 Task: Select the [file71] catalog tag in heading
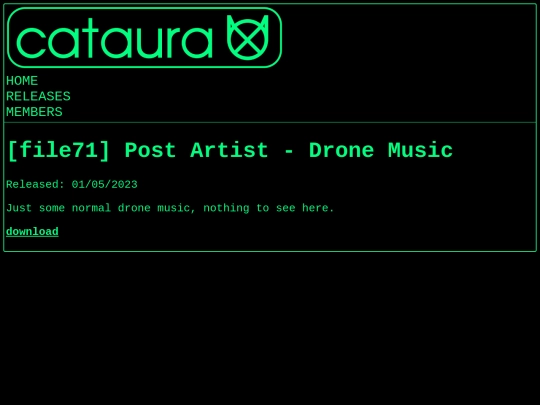pyautogui.click(x=59, y=150)
